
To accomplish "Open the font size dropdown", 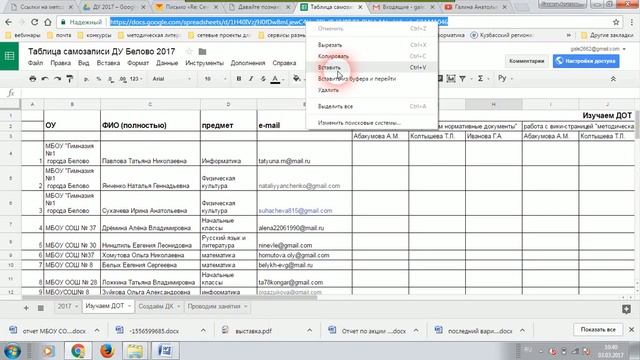I will 215,79.
